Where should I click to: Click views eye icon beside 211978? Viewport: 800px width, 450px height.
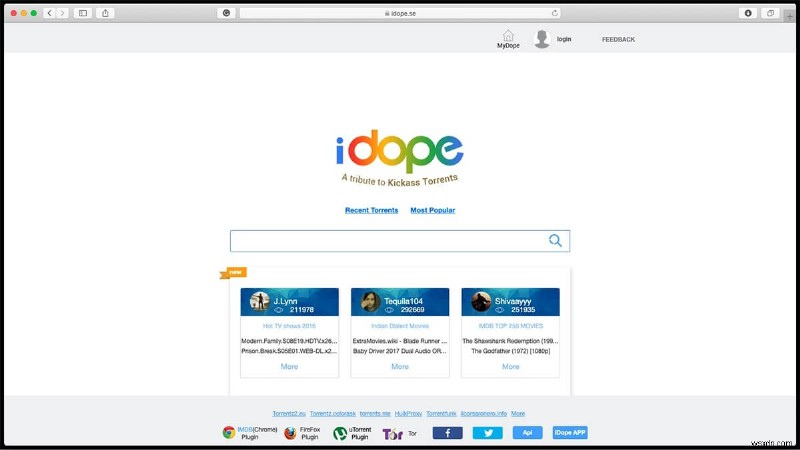point(279,310)
